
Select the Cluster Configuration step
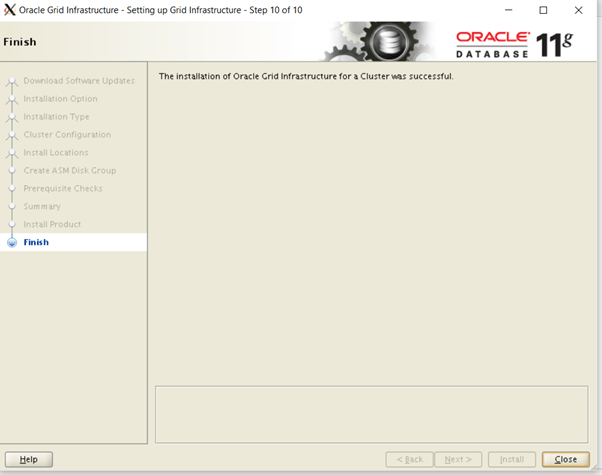pyautogui.click(x=67, y=134)
